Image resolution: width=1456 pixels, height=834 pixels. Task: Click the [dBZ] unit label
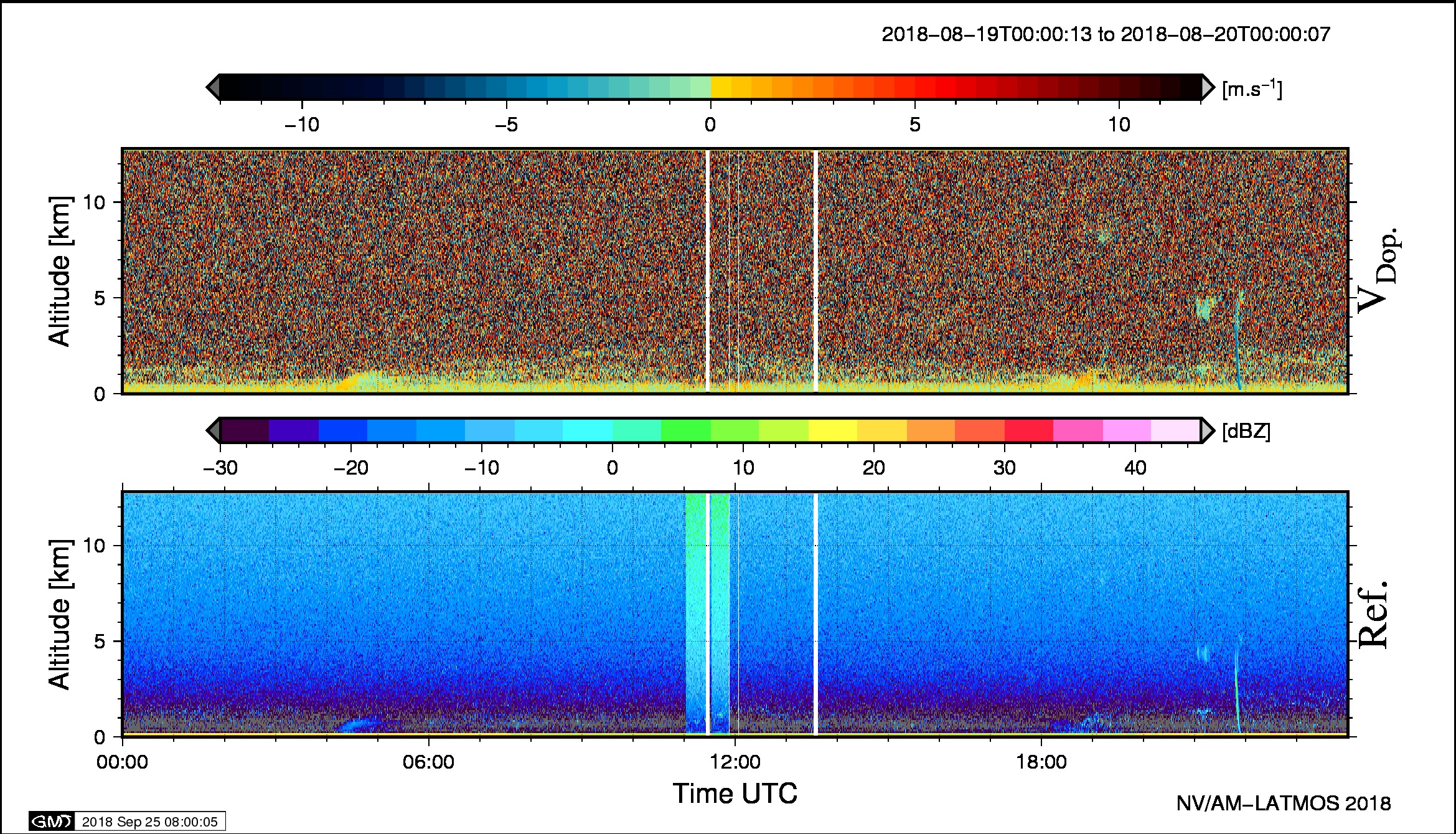1246,431
